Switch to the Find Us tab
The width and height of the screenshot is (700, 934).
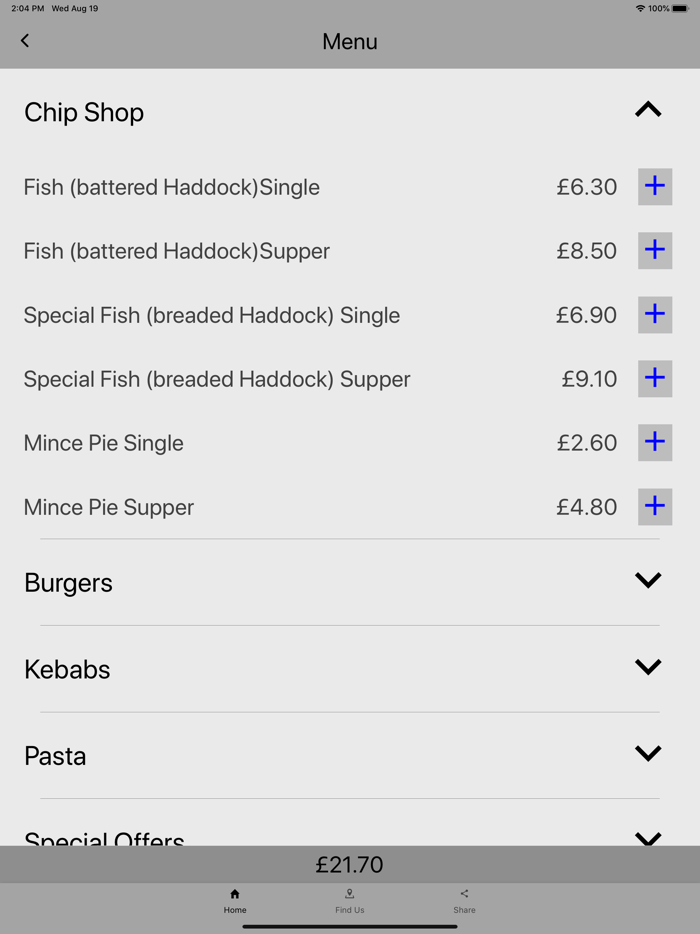tap(350, 901)
